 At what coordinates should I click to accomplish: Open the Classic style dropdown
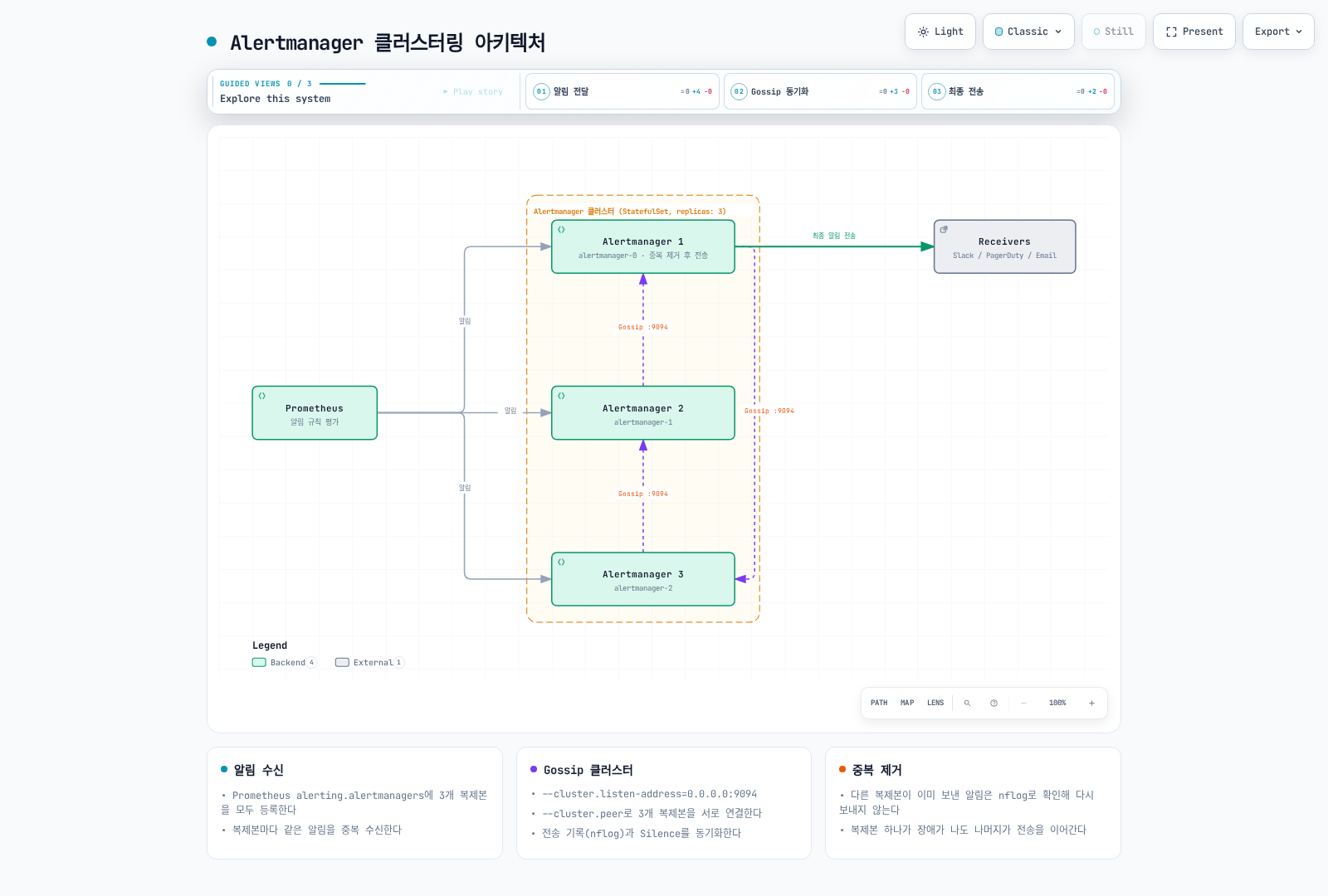coord(1028,32)
